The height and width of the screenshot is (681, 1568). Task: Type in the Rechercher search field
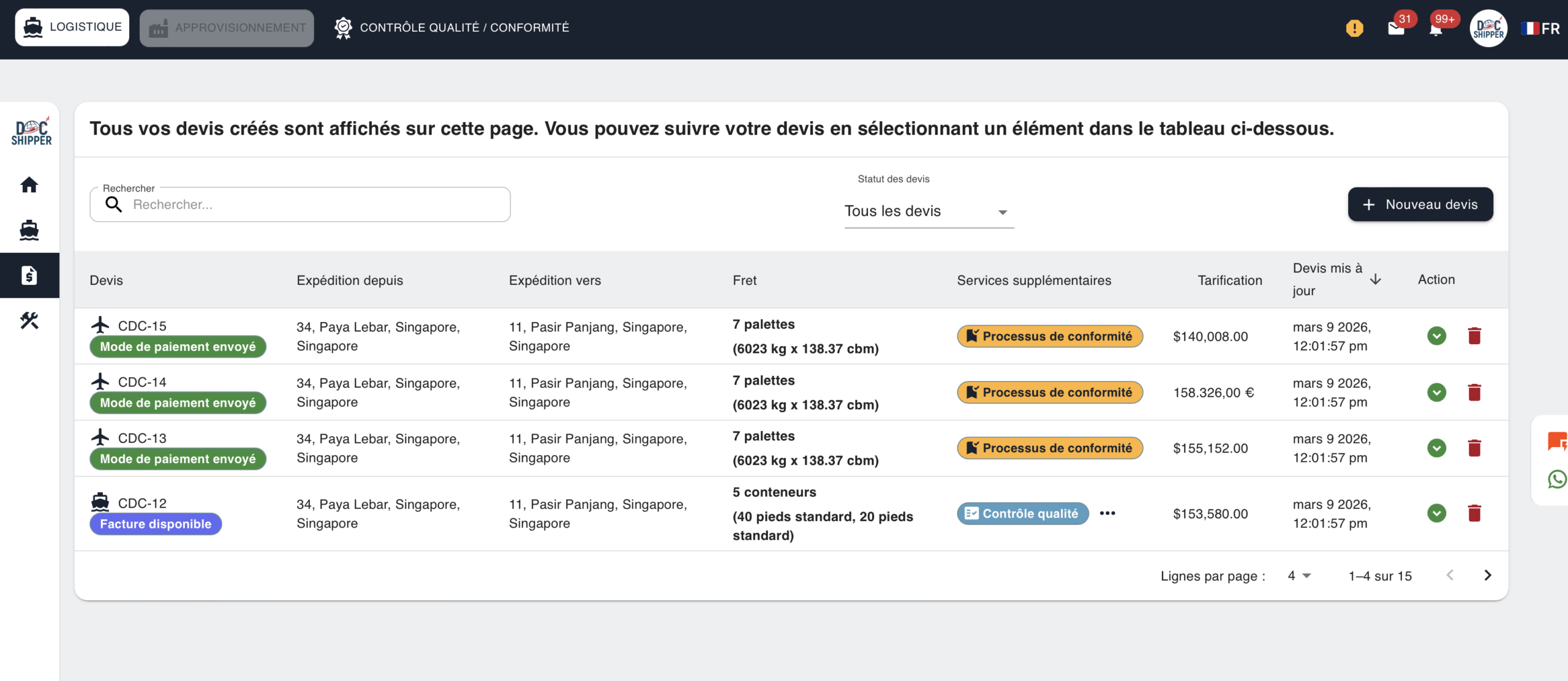pyautogui.click(x=300, y=205)
